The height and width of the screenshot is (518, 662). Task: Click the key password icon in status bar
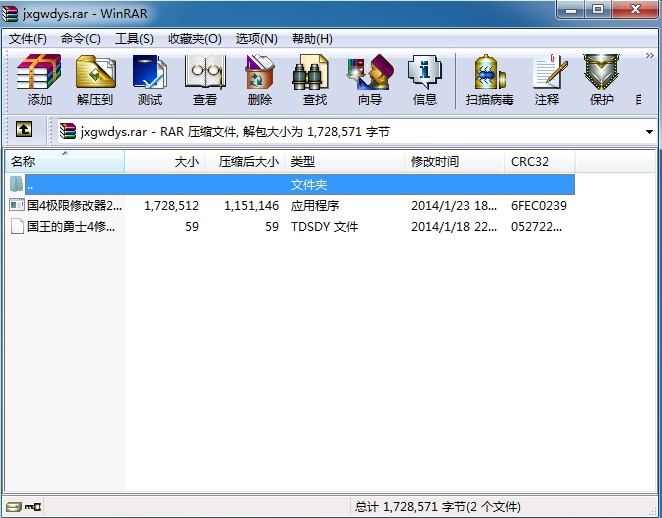coord(33,506)
